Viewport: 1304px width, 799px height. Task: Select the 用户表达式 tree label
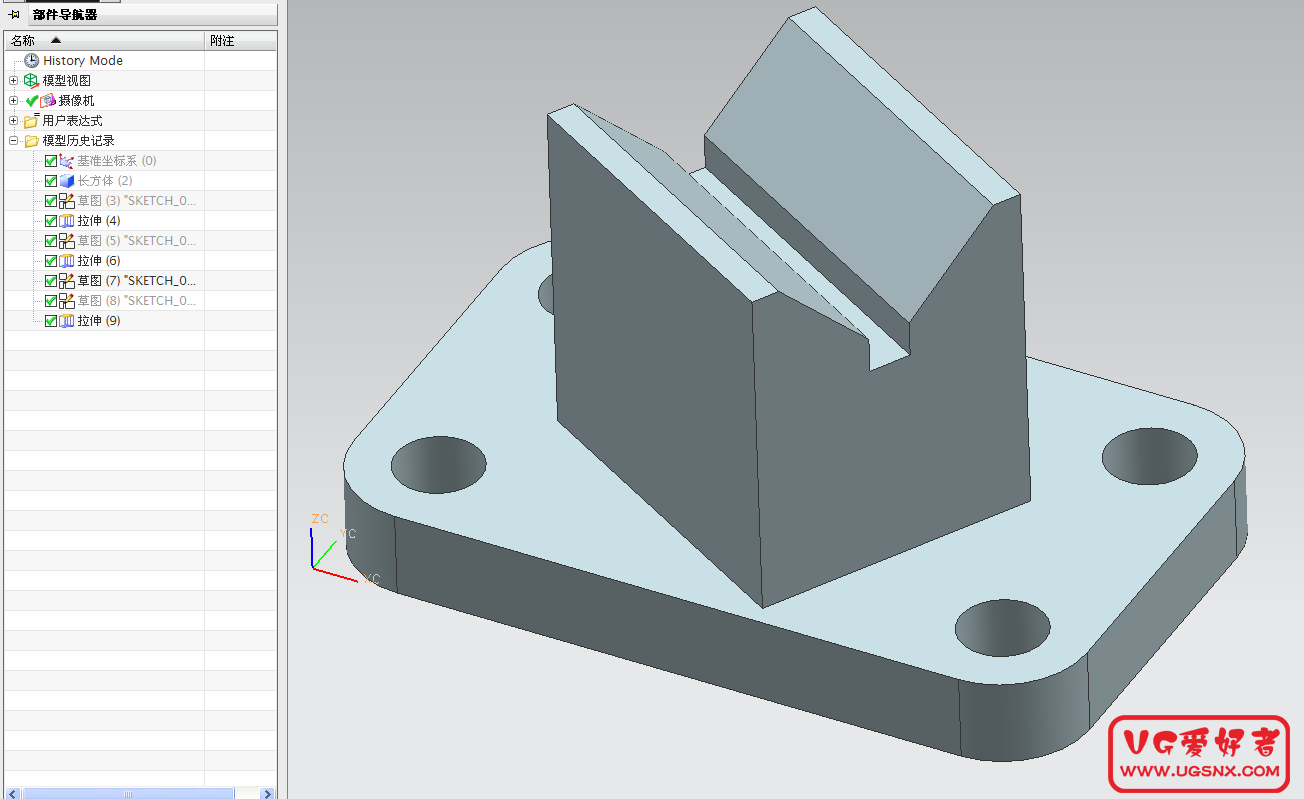coord(72,121)
